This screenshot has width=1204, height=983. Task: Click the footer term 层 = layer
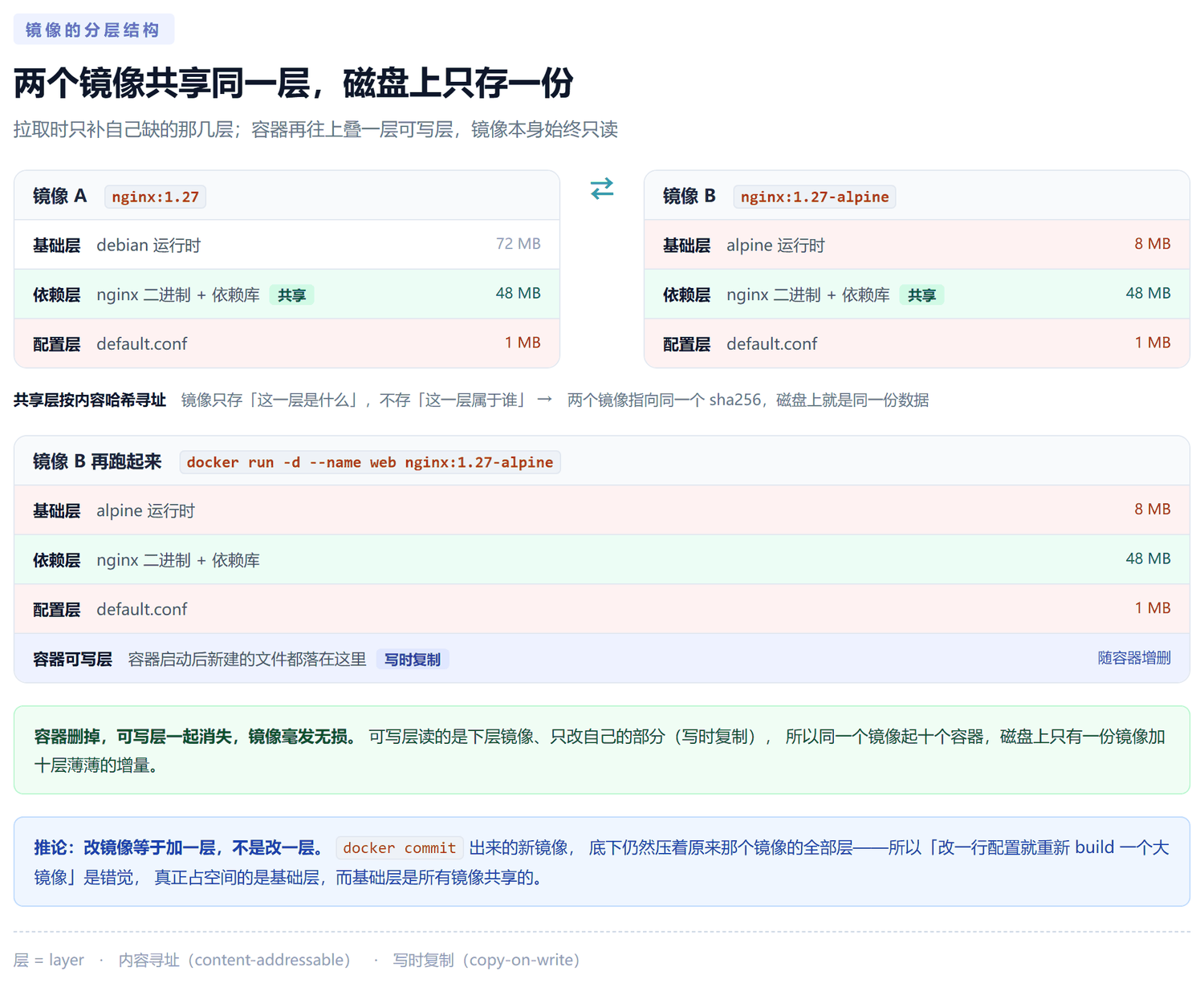coord(49,960)
